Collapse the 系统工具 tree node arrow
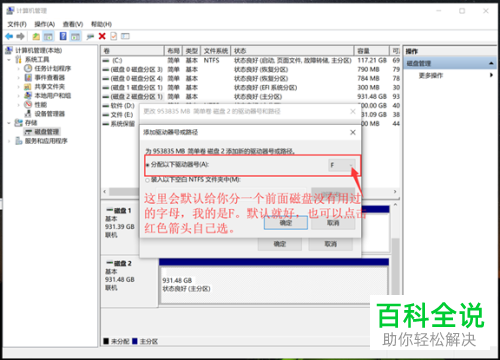The image size is (500, 360). (9, 60)
